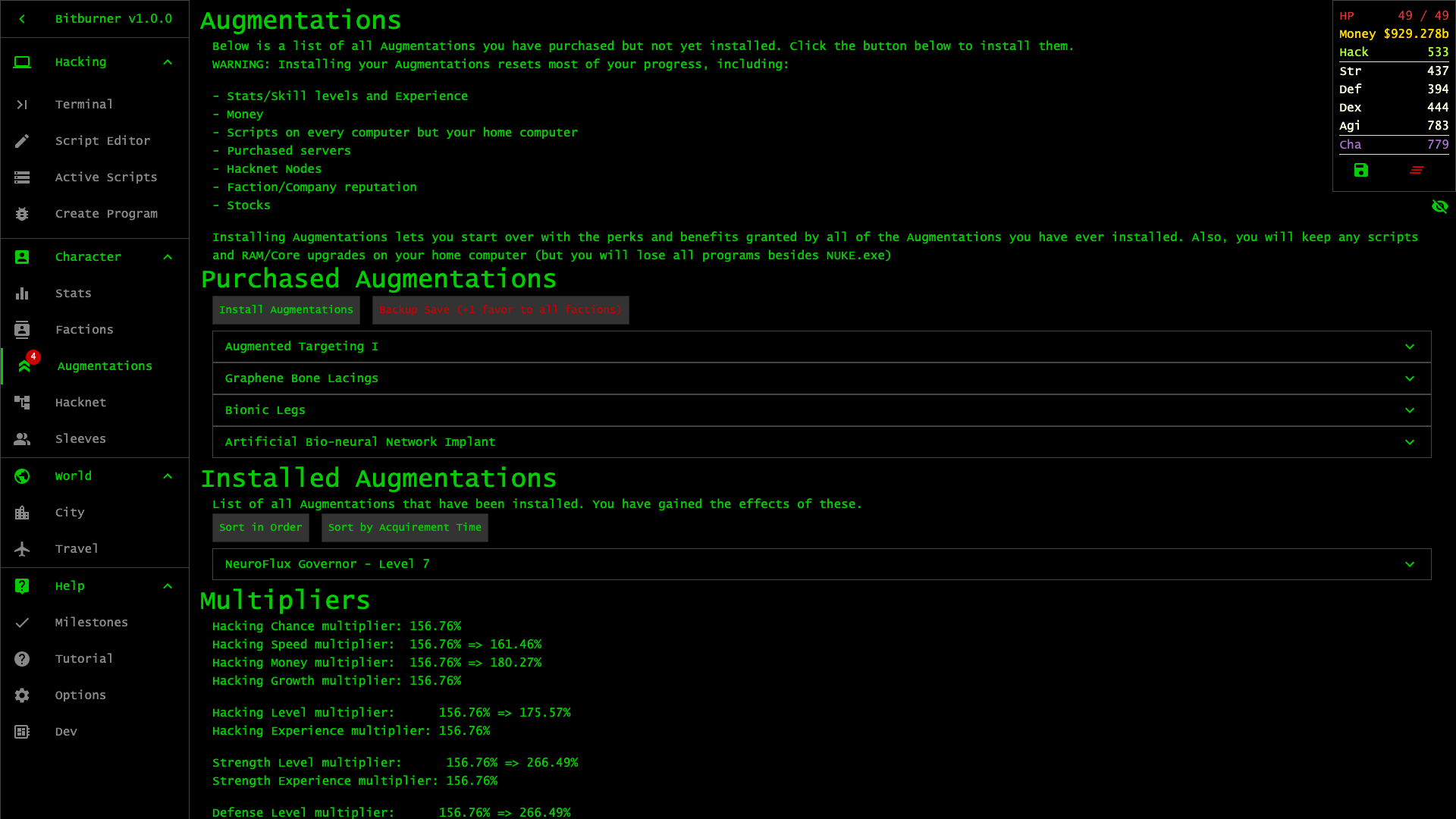Image resolution: width=1456 pixels, height=819 pixels.
Task: Click the Terminal prompt icon in sidebar
Action: 22,105
